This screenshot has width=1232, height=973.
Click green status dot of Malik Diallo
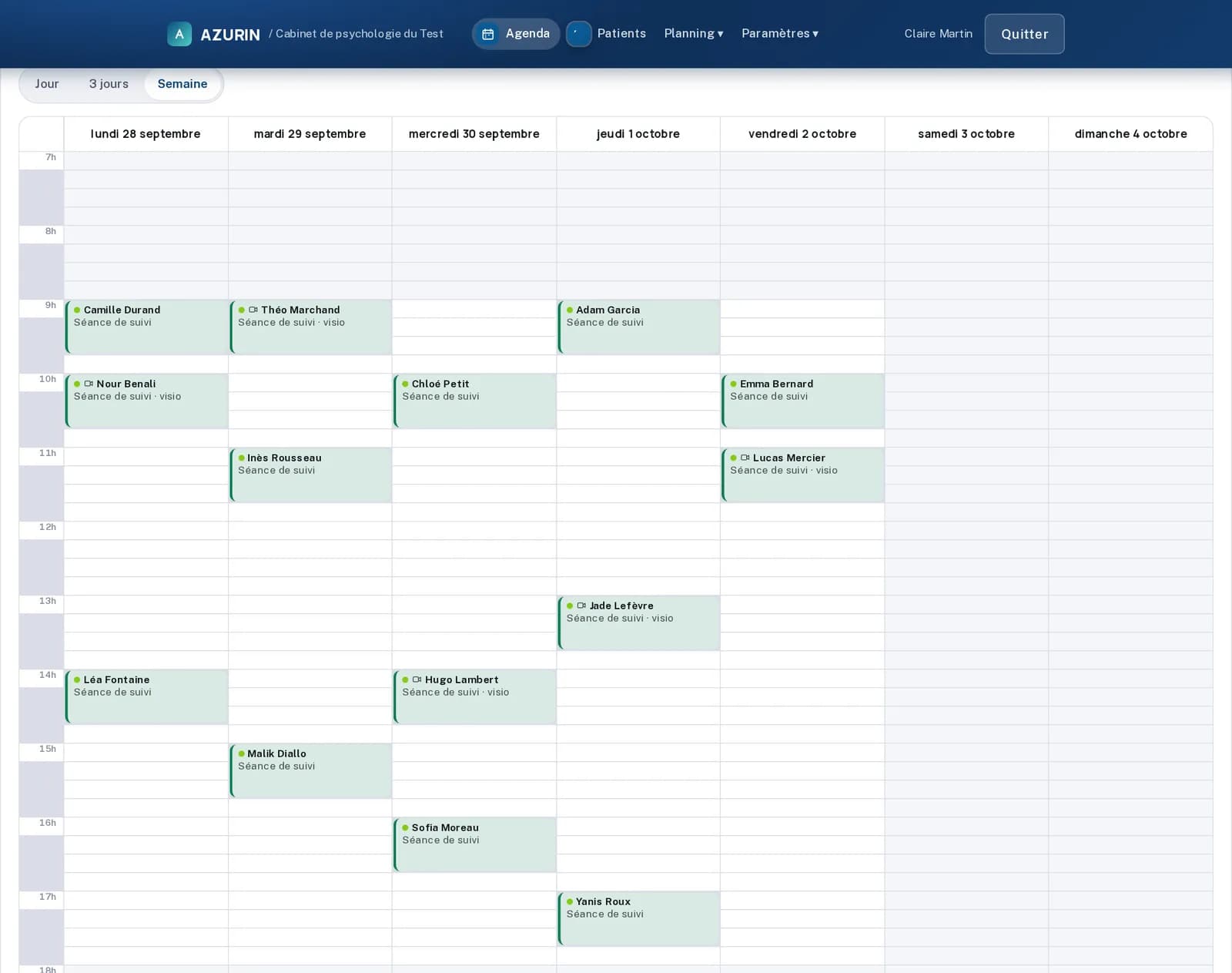pyautogui.click(x=241, y=754)
